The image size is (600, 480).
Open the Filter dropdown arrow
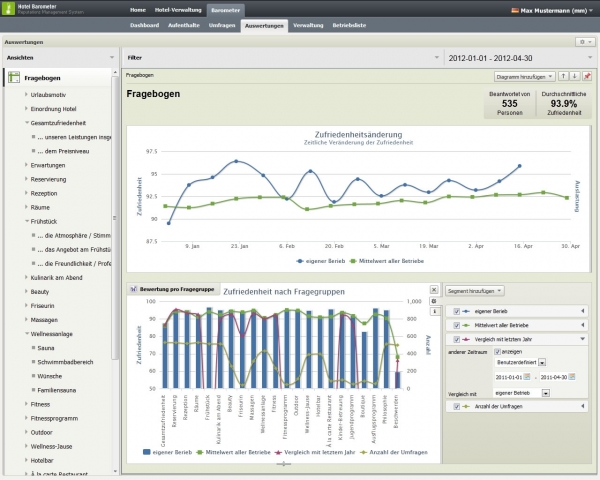click(437, 57)
